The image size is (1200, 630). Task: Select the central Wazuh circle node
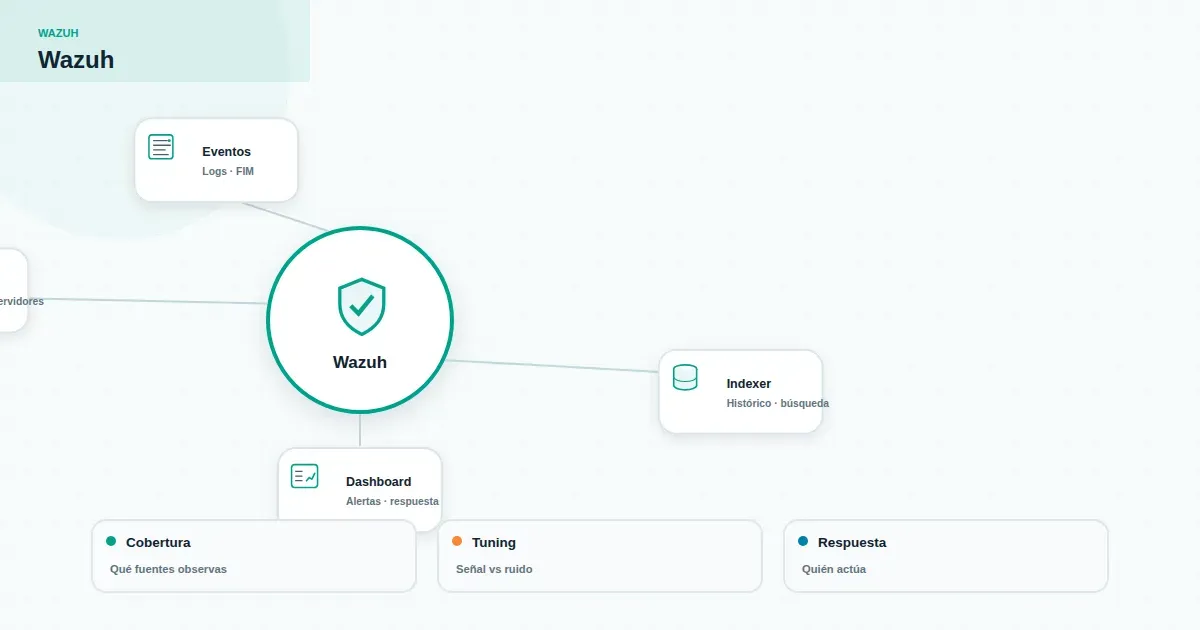point(360,320)
